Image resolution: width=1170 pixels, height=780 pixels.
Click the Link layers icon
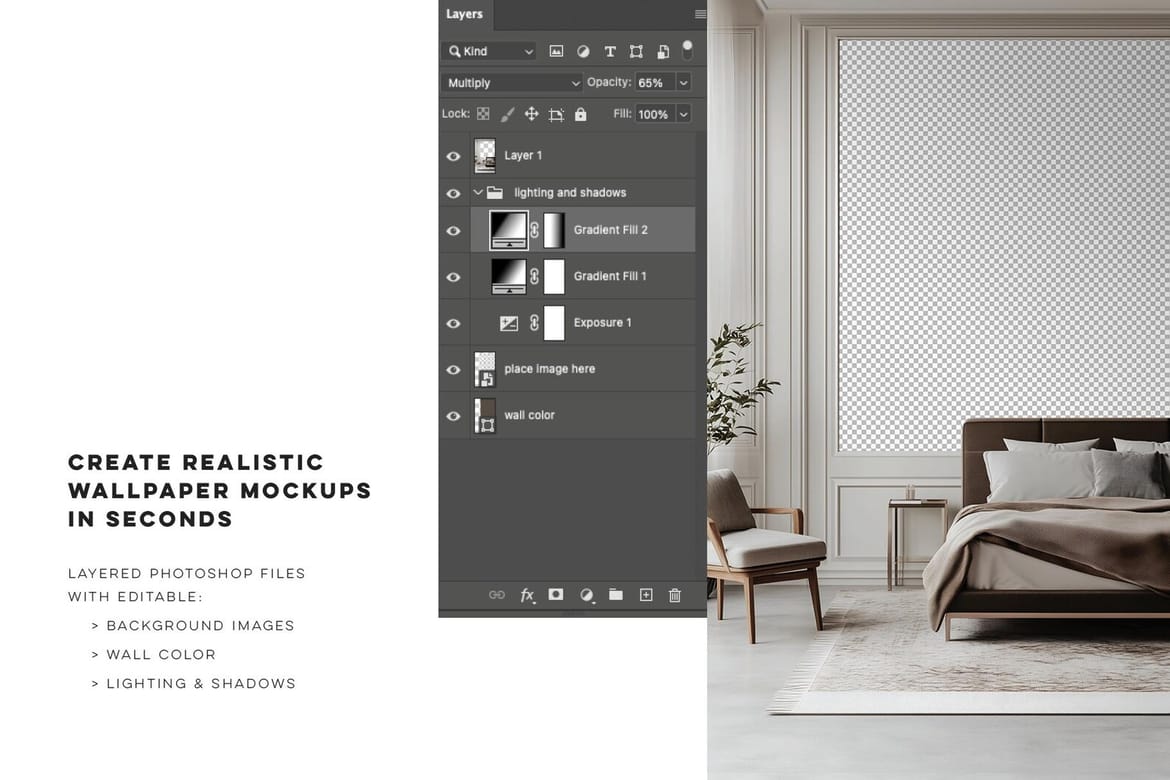coord(496,595)
